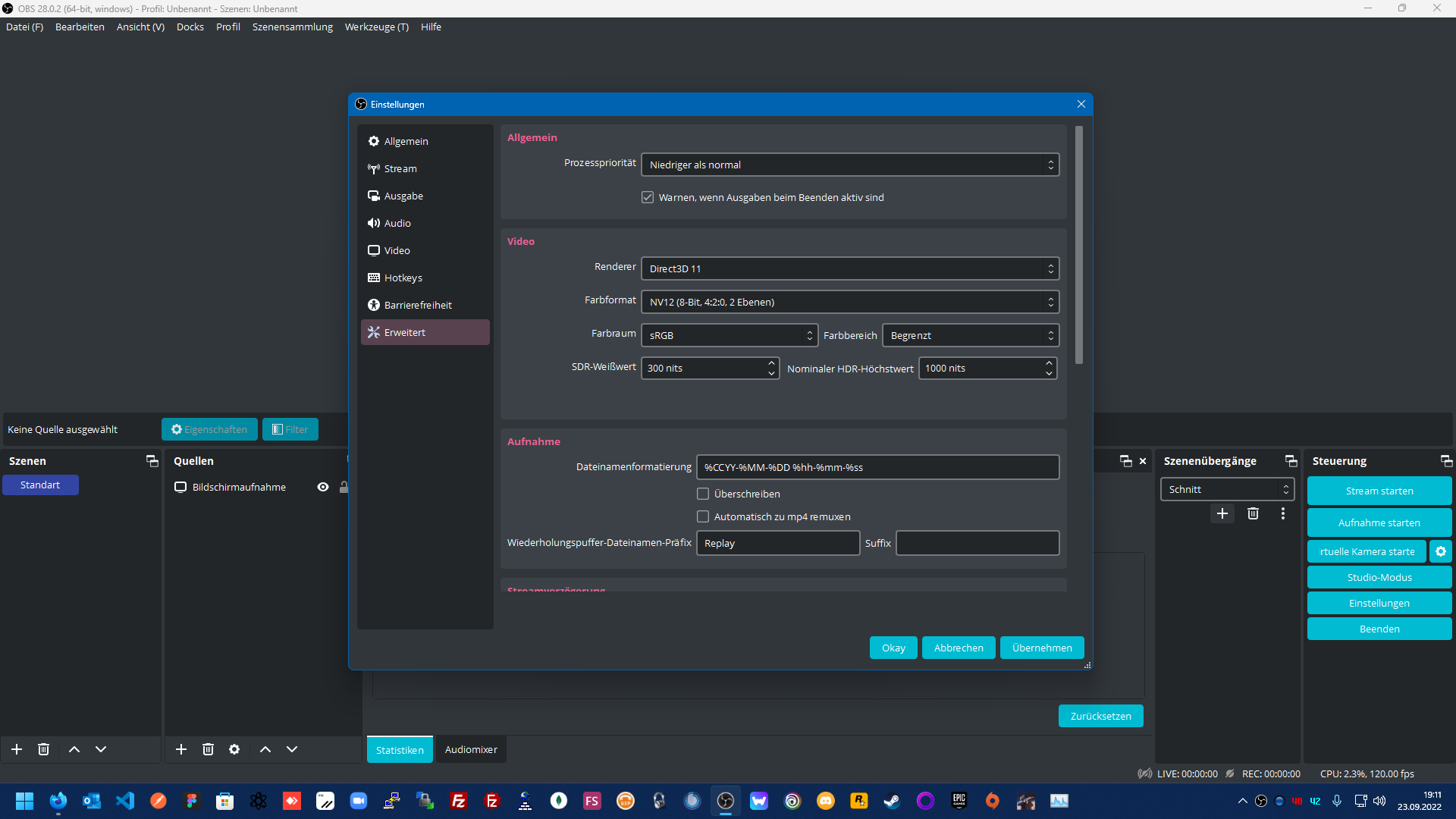1456x819 pixels.
Task: Open Steam from the taskbar
Action: coord(893,801)
